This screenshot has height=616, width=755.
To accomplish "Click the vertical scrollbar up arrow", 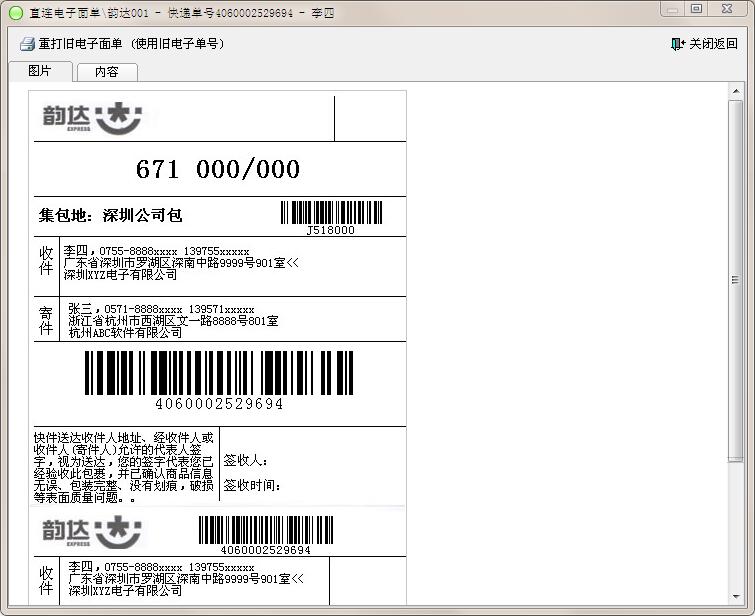I will 738,91.
